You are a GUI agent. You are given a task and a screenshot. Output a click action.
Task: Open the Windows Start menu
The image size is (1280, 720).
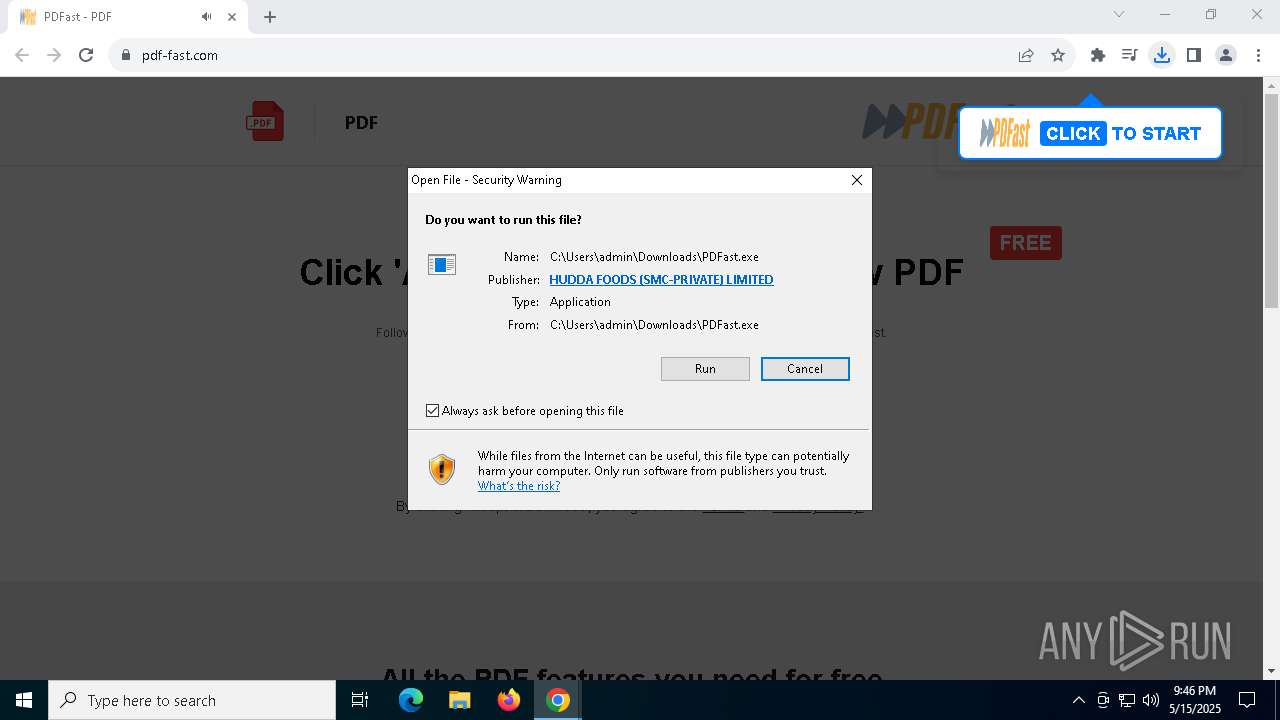coord(24,700)
